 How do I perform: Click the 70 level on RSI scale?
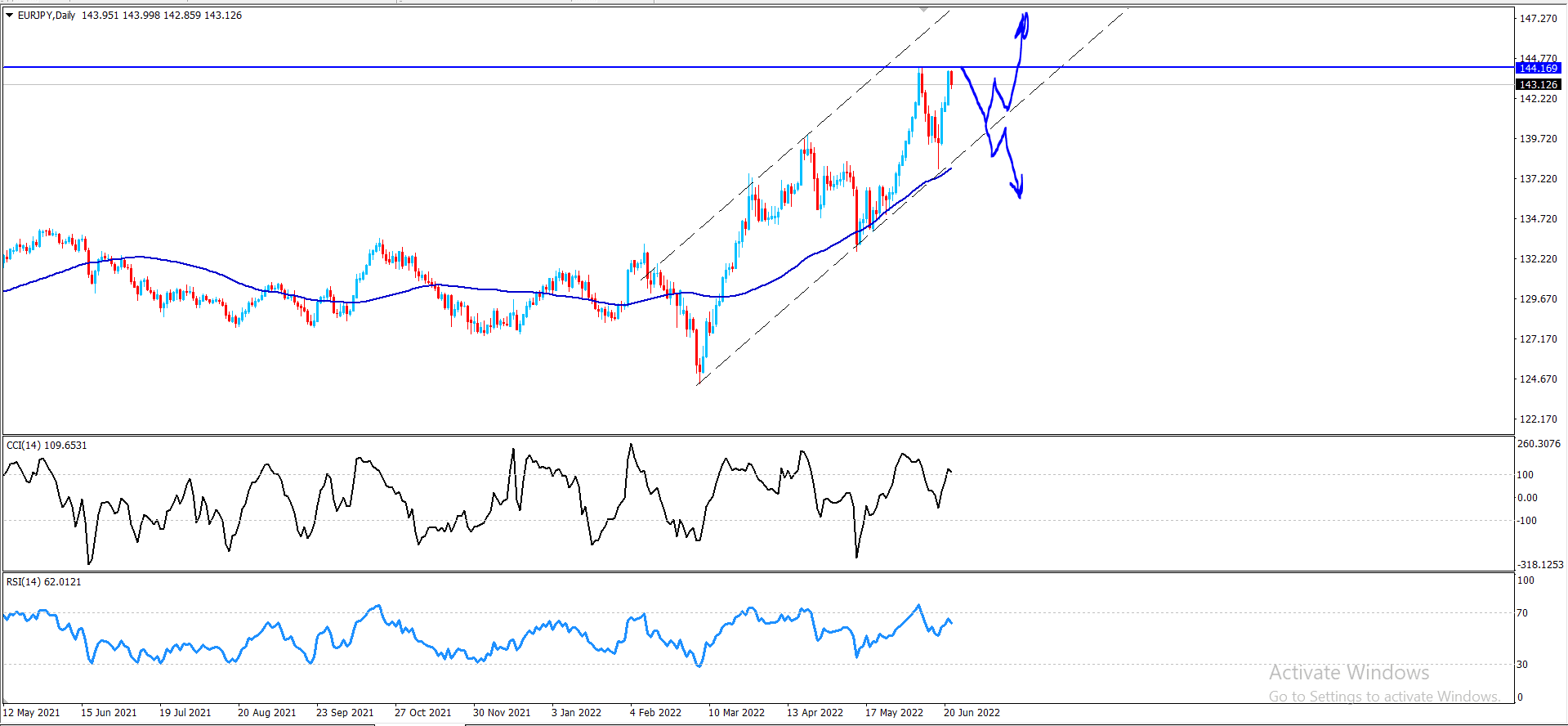pos(1522,613)
